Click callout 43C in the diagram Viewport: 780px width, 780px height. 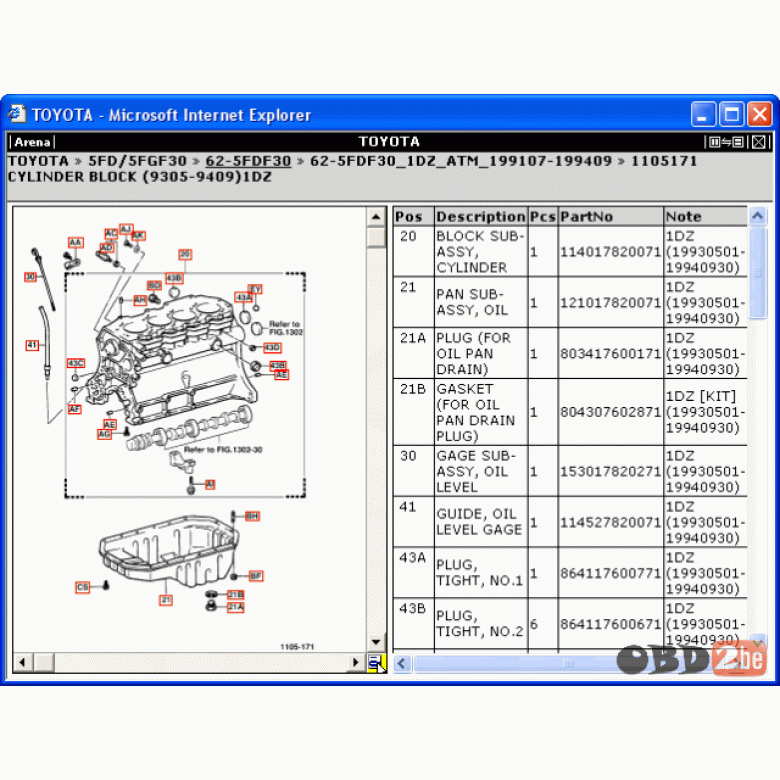(x=76, y=363)
